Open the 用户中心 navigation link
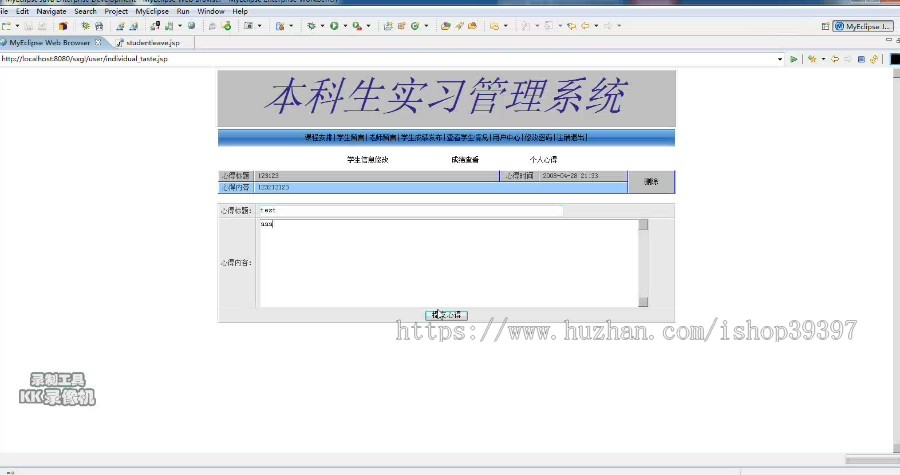The image size is (900, 475). pos(506,137)
